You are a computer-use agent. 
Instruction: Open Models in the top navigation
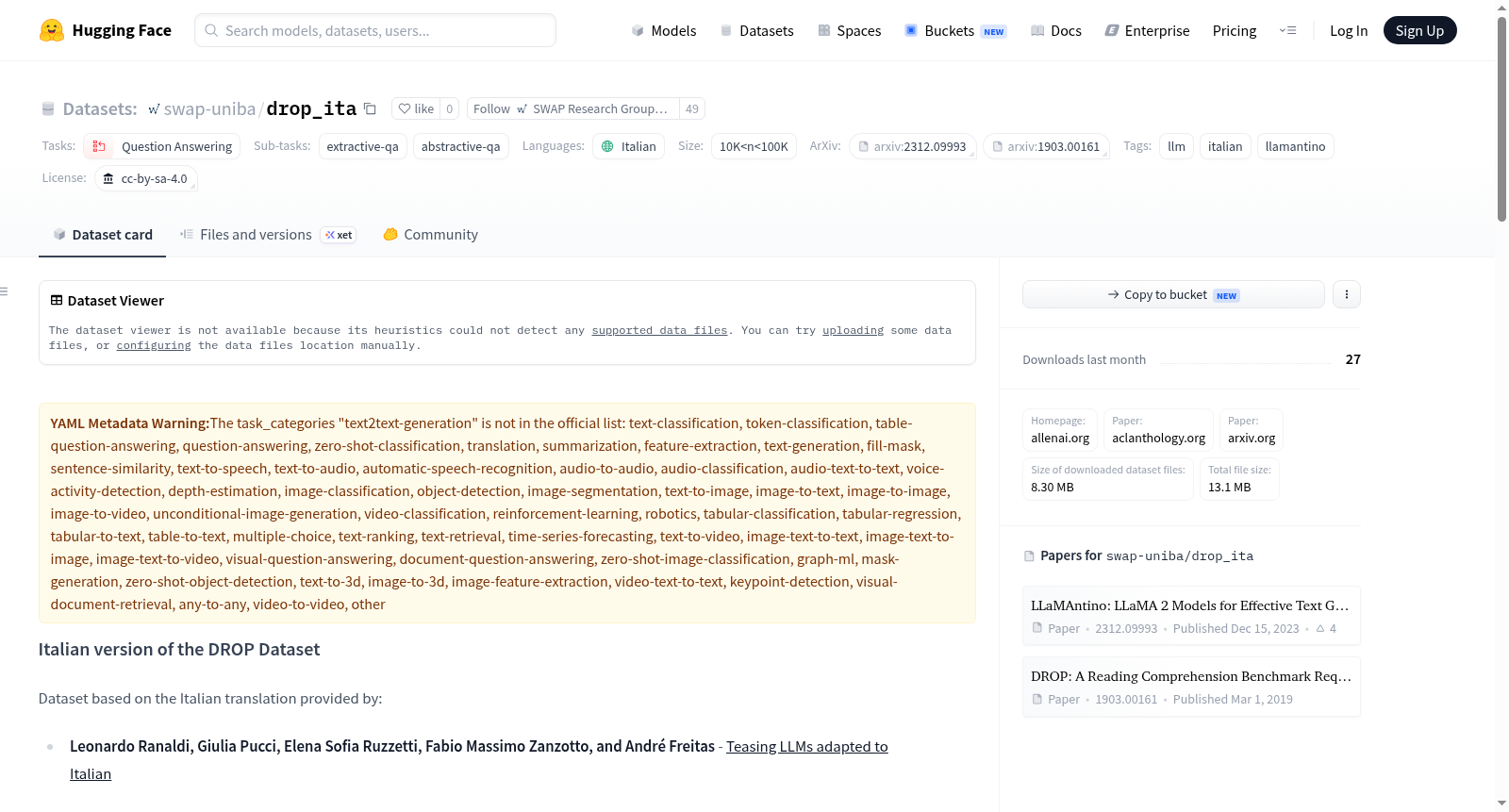click(664, 30)
